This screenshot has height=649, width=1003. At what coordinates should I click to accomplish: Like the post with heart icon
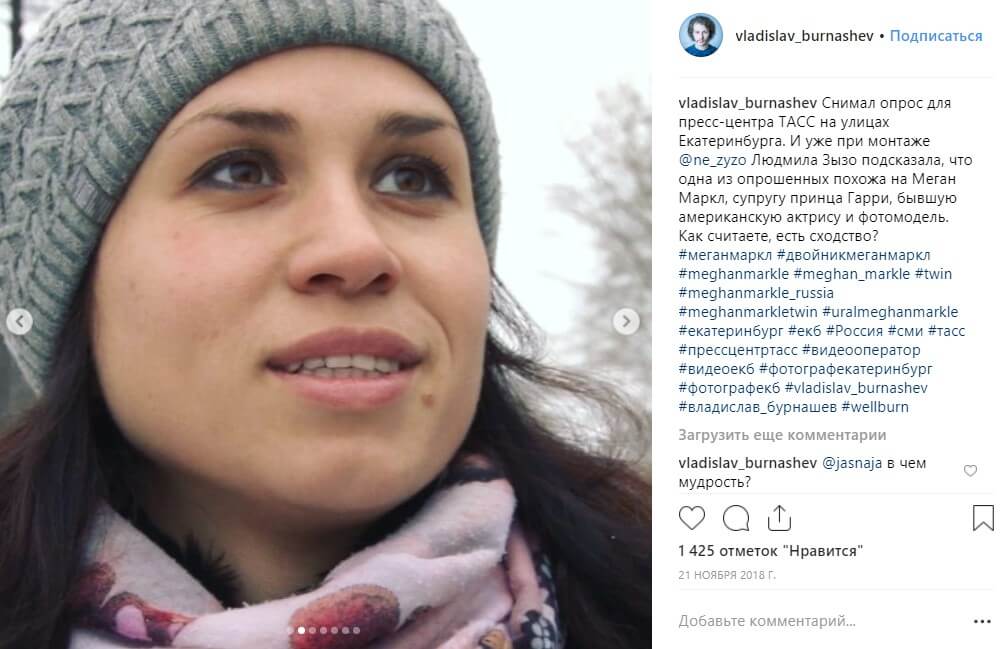click(x=691, y=518)
